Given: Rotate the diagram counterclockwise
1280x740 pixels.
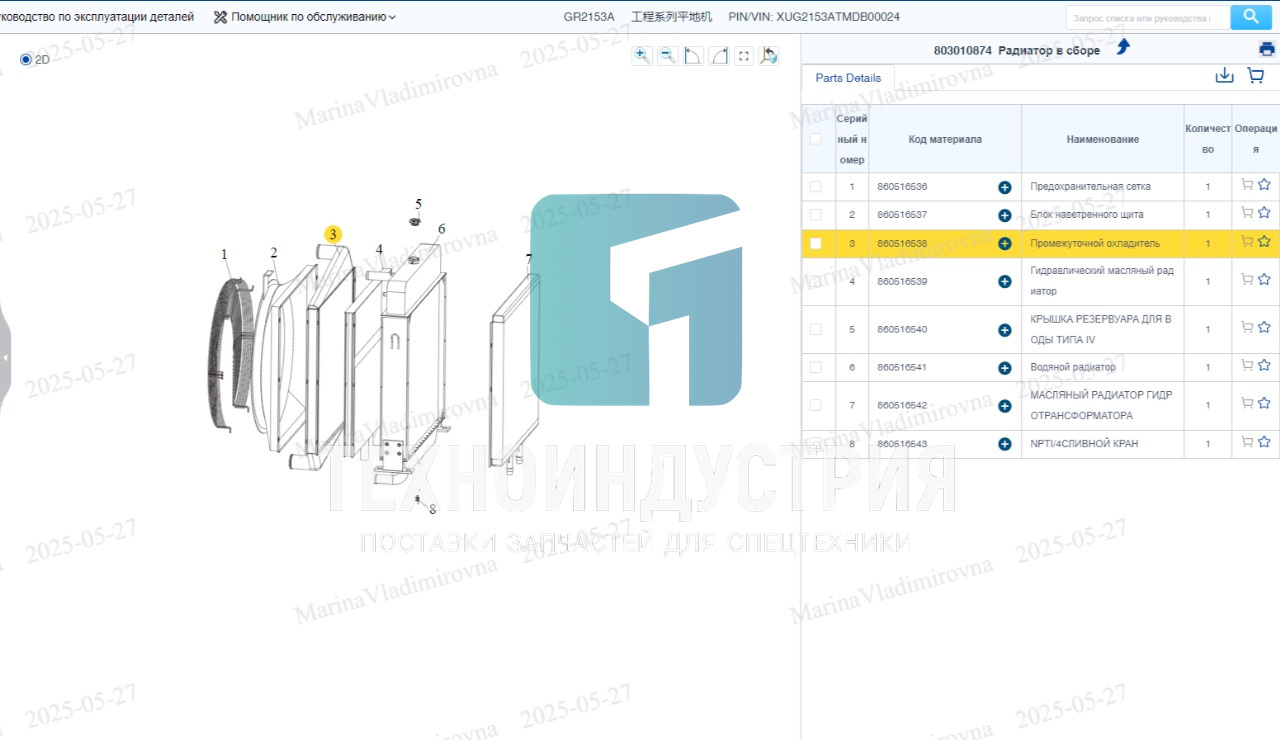Looking at the screenshot, I should click(x=693, y=56).
